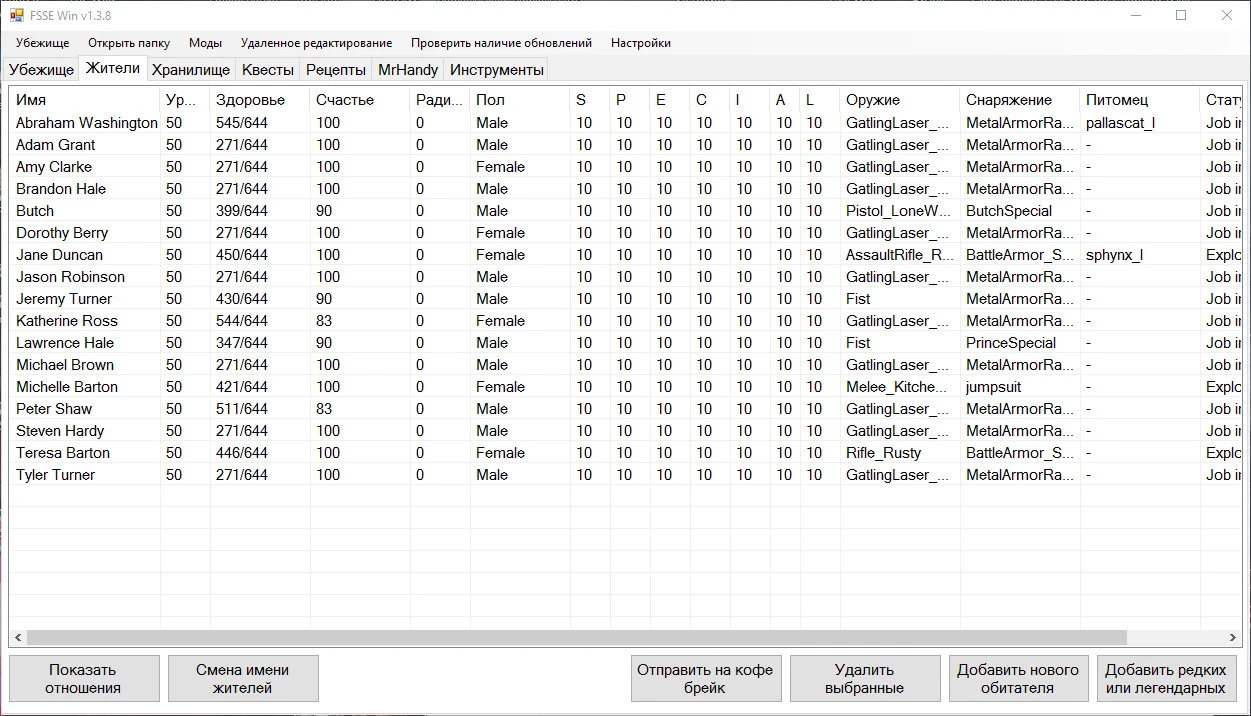The height and width of the screenshot is (716, 1251).
Task: Click the Удалить выбранные button
Action: (864, 678)
